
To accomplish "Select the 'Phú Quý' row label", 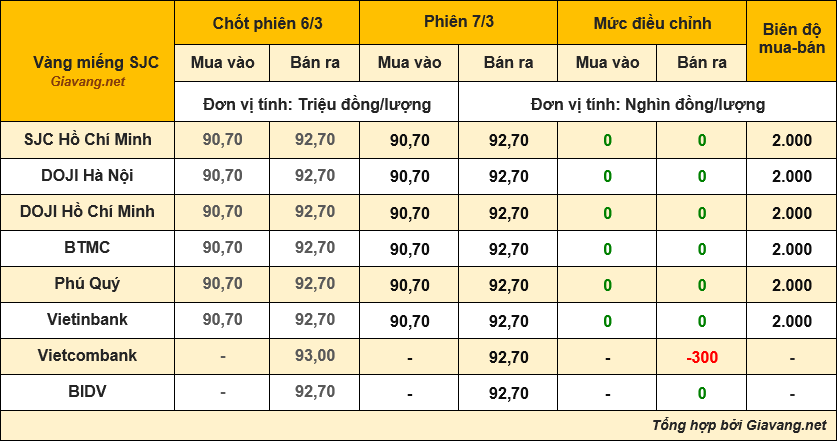I will 88,283.
